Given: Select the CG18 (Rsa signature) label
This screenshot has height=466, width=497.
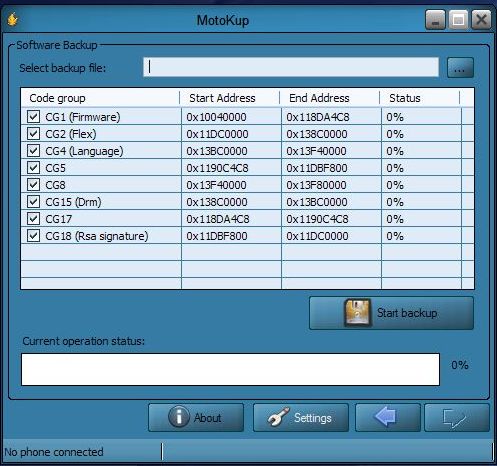Looking at the screenshot, I should point(97,236).
